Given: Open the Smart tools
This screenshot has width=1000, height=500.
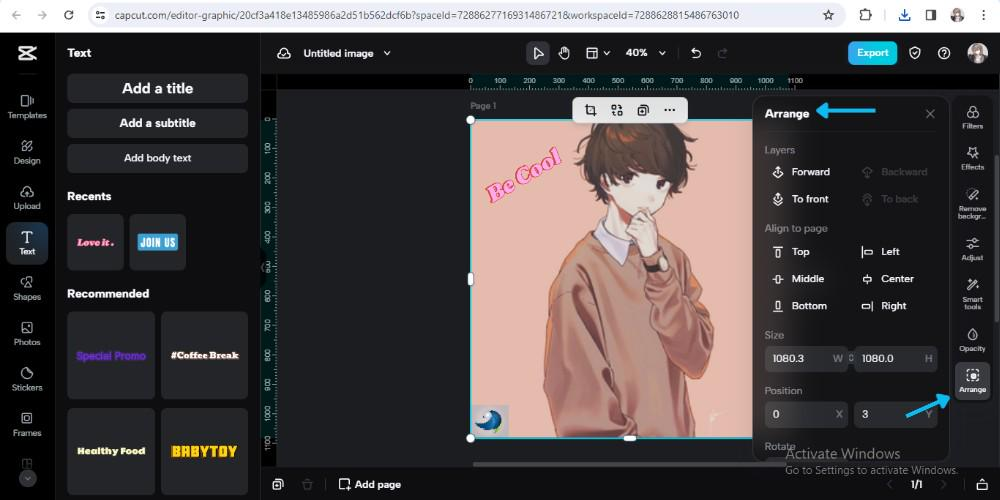Looking at the screenshot, I should coord(973,294).
